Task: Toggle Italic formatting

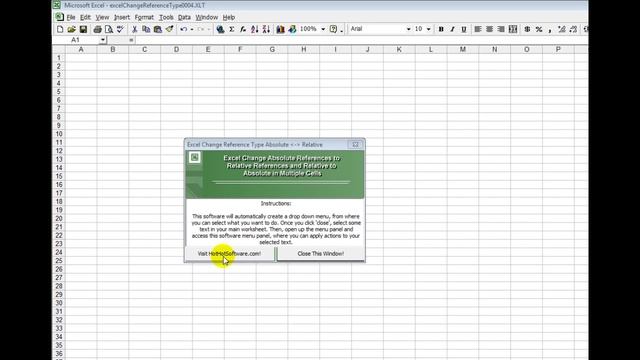Action: pos(452,29)
